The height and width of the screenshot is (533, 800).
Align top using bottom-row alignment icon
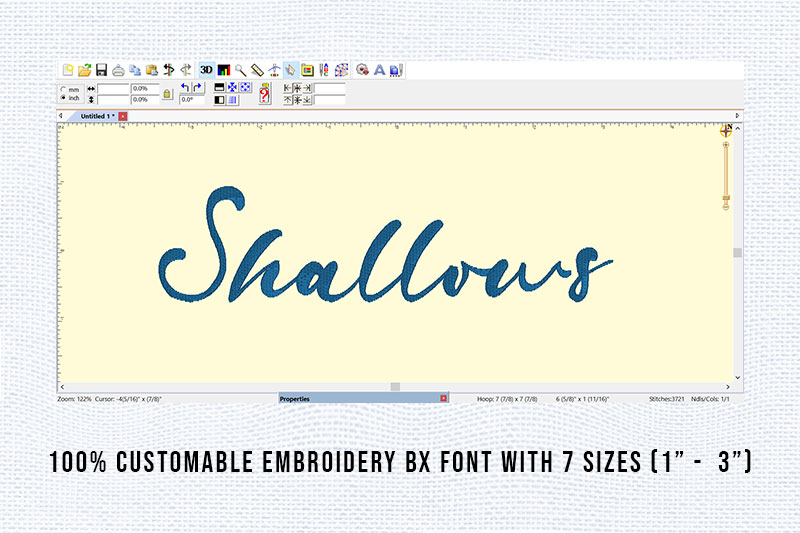pos(288,100)
